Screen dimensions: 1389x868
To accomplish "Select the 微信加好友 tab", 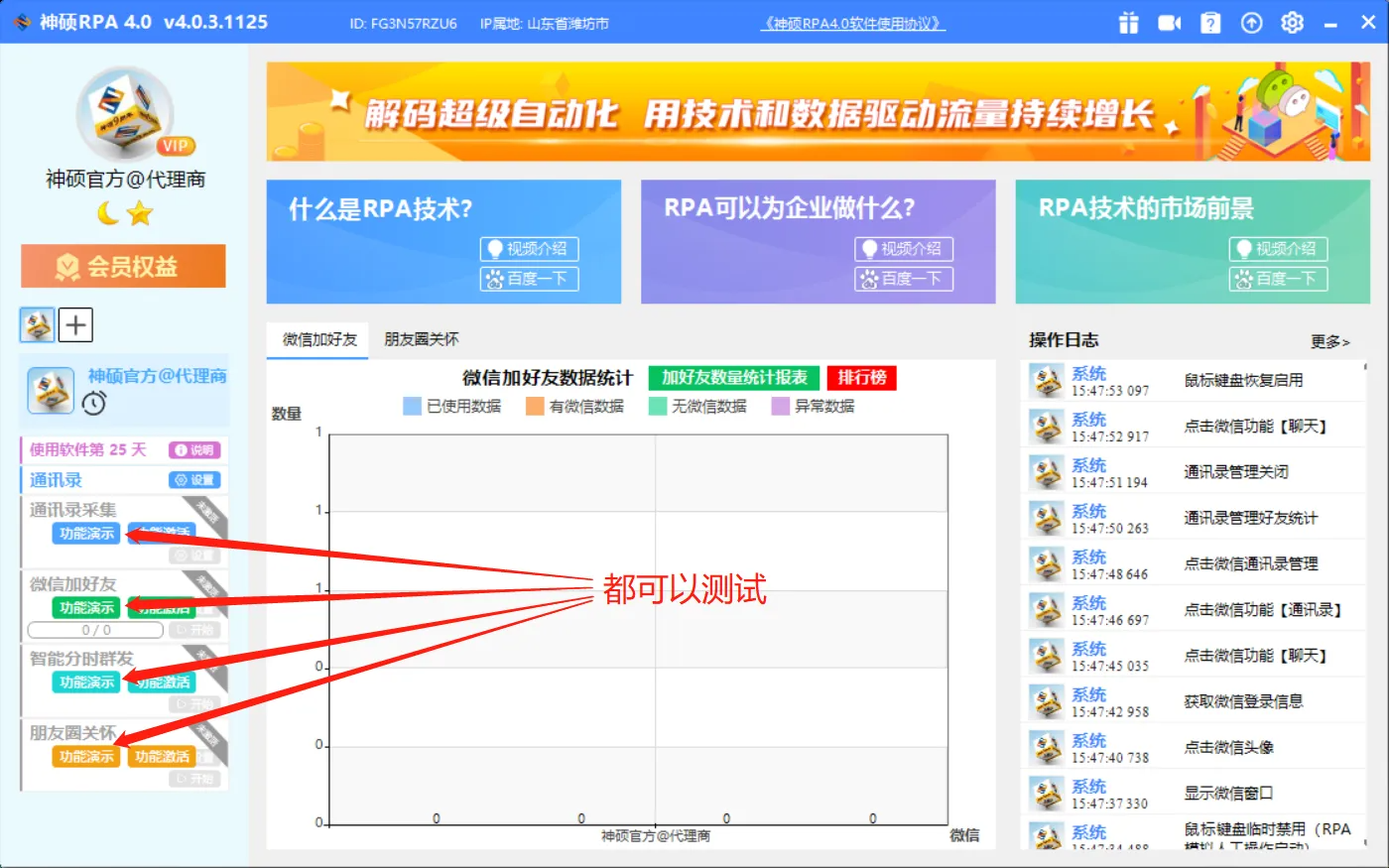I will tap(319, 339).
